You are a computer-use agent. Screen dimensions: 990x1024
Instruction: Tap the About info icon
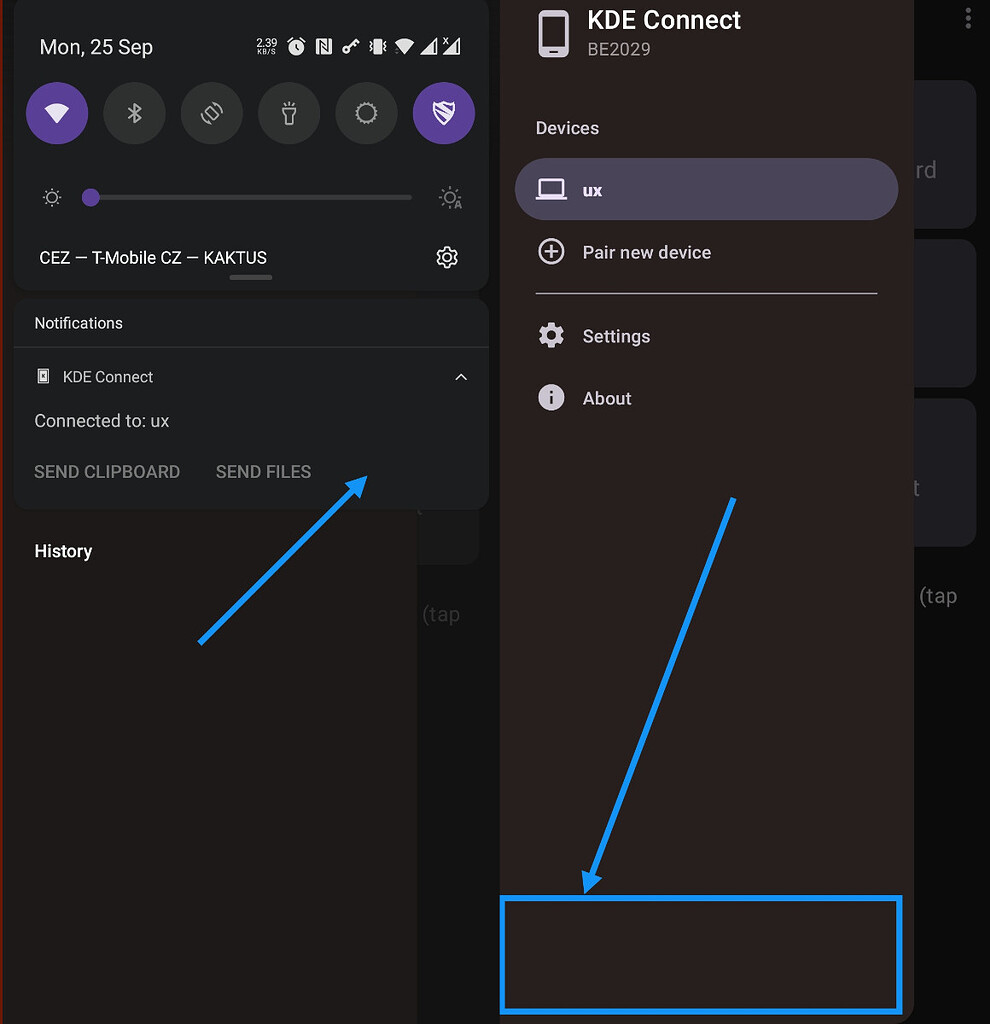tap(551, 397)
